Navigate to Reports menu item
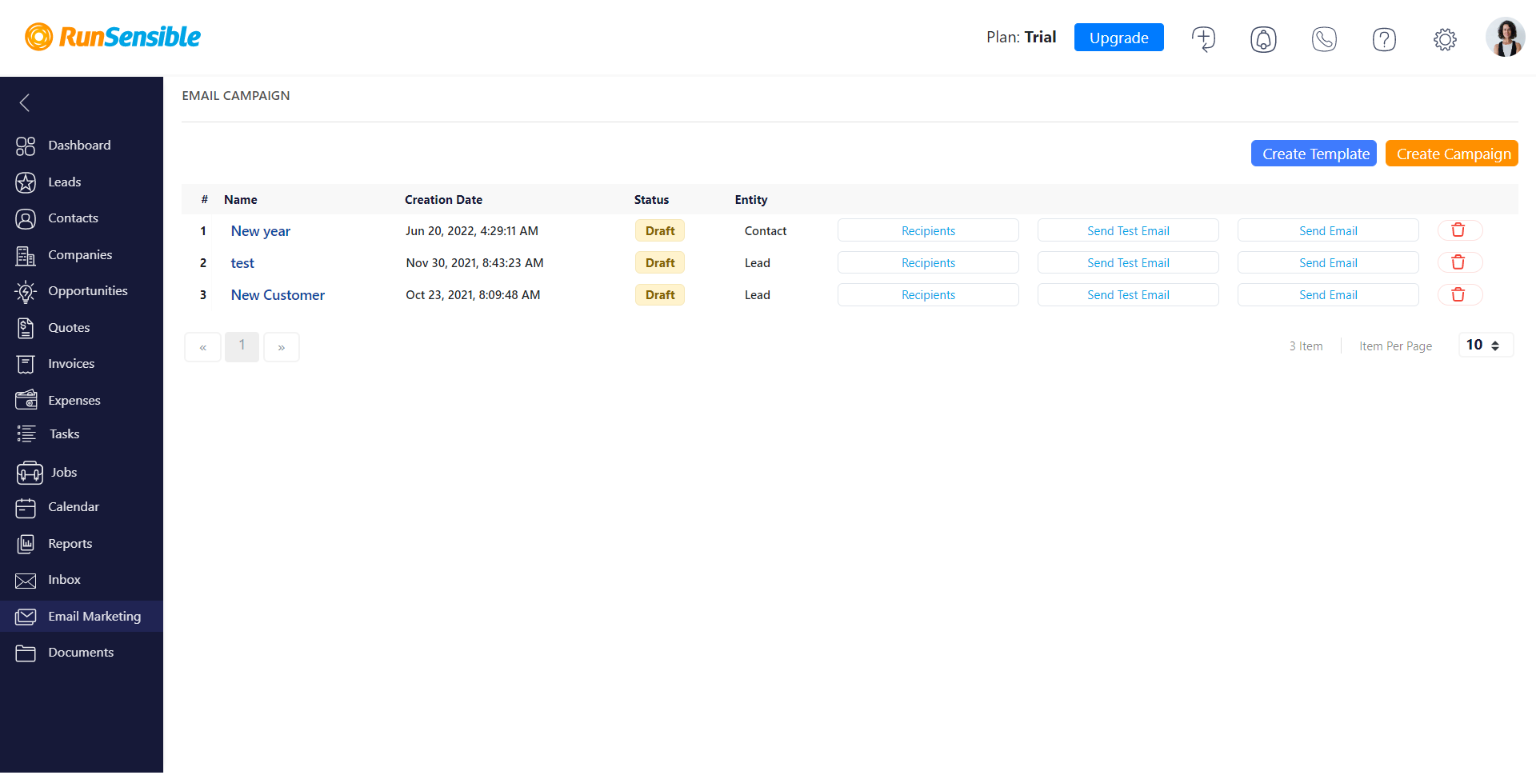 click(x=70, y=544)
